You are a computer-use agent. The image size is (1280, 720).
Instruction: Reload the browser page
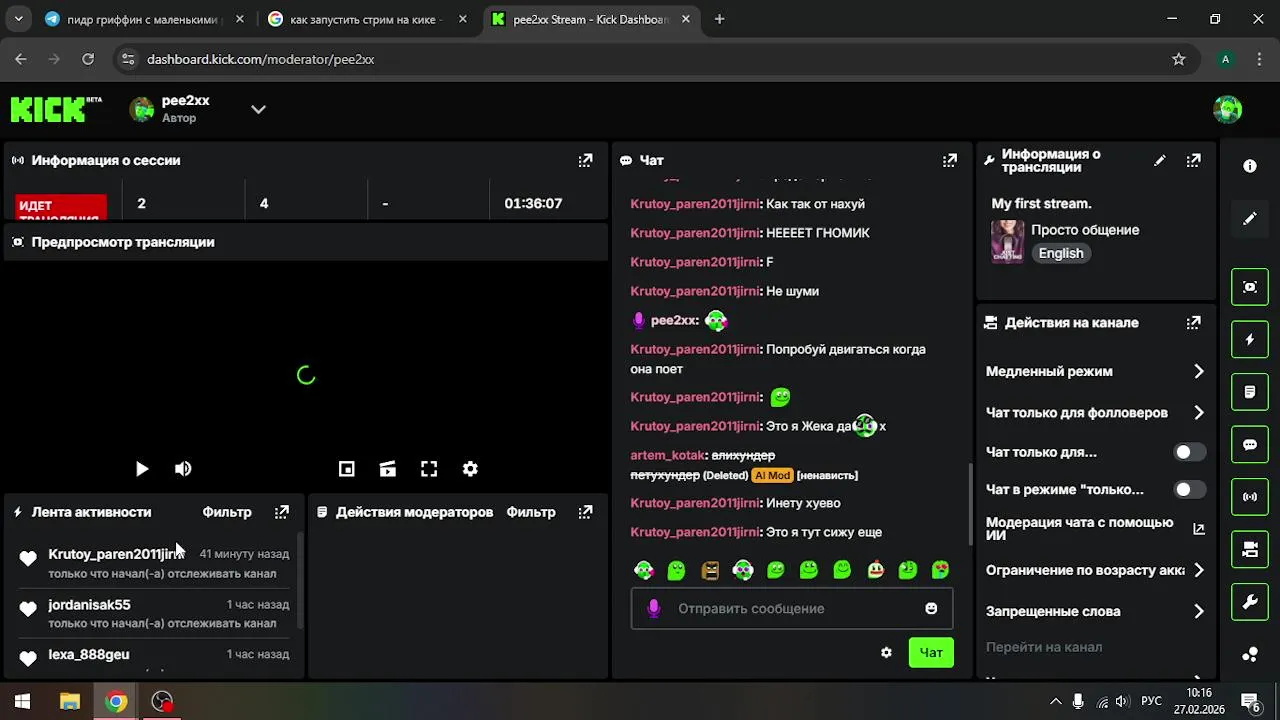[88, 59]
